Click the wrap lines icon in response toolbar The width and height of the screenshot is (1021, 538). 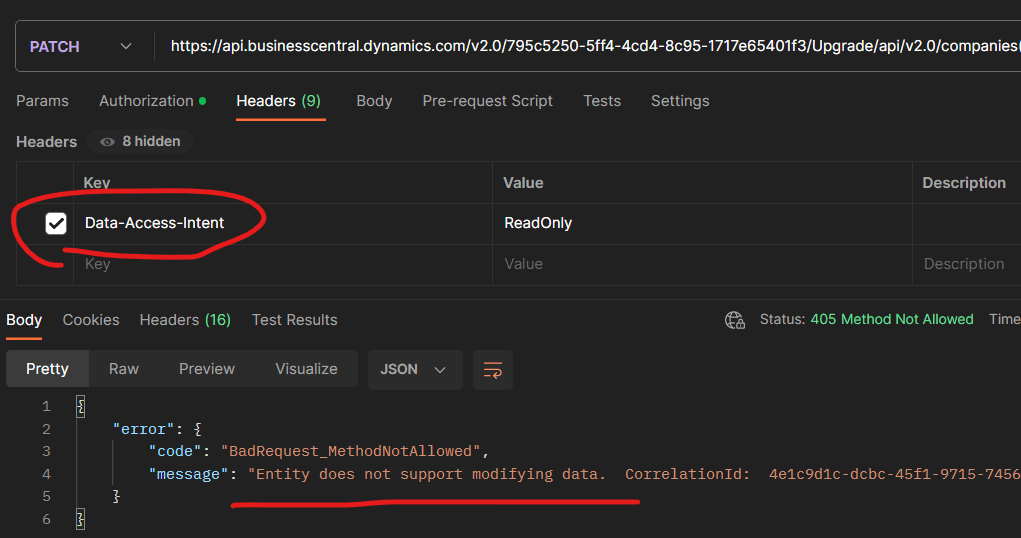point(493,369)
